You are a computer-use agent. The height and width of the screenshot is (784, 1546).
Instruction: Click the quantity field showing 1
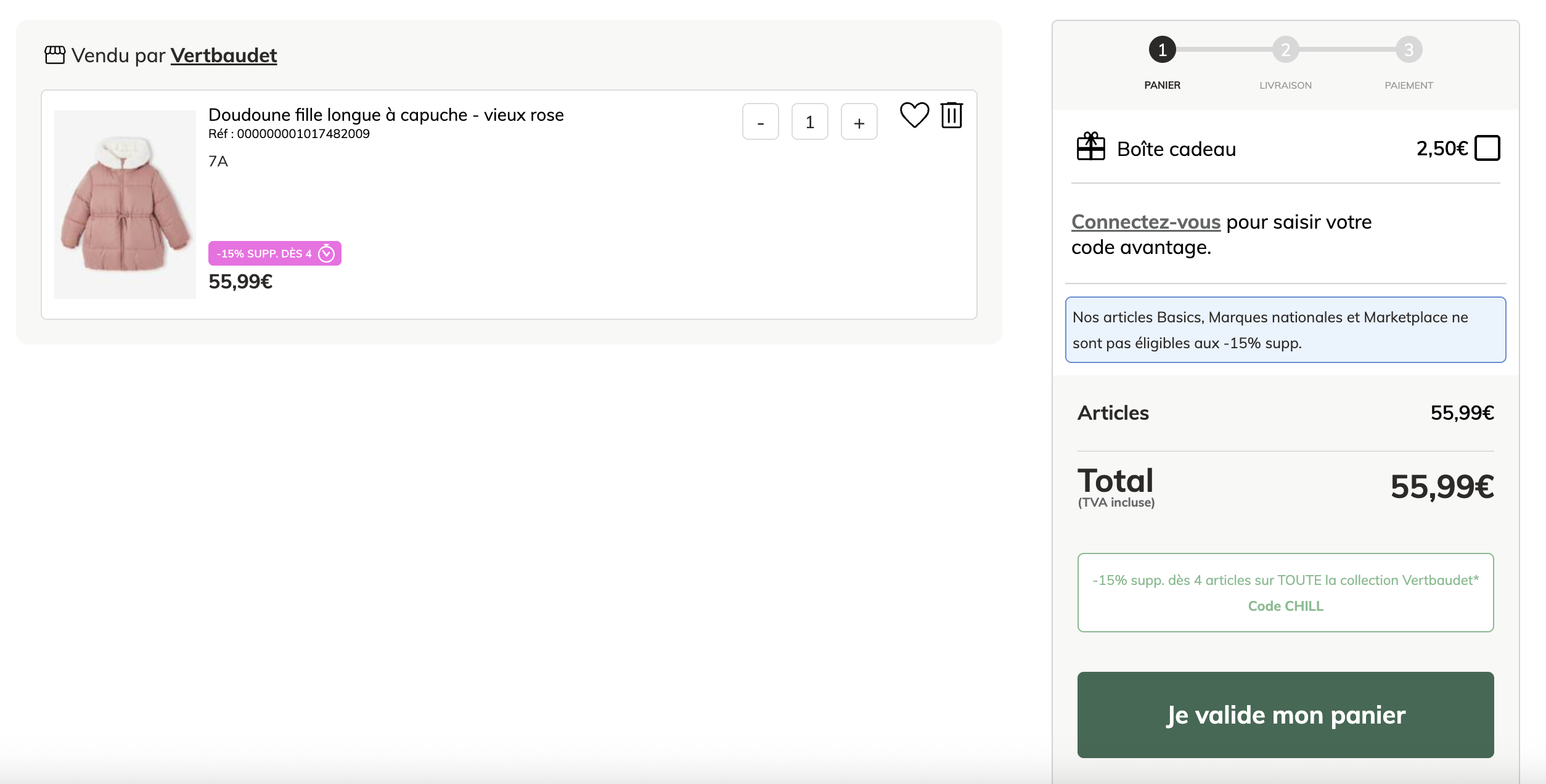(809, 122)
